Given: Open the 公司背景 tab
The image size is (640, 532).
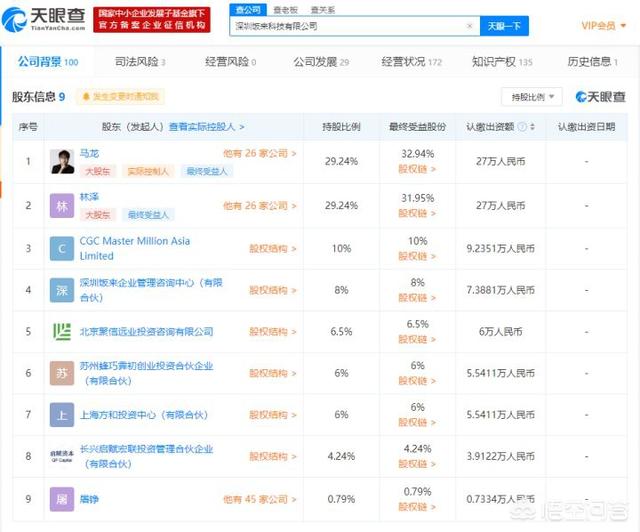Looking at the screenshot, I should coord(48,62).
